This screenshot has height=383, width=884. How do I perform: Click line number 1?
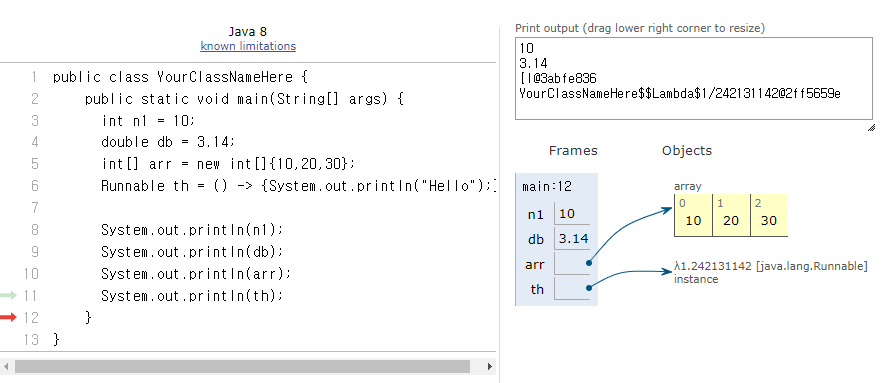[35, 77]
